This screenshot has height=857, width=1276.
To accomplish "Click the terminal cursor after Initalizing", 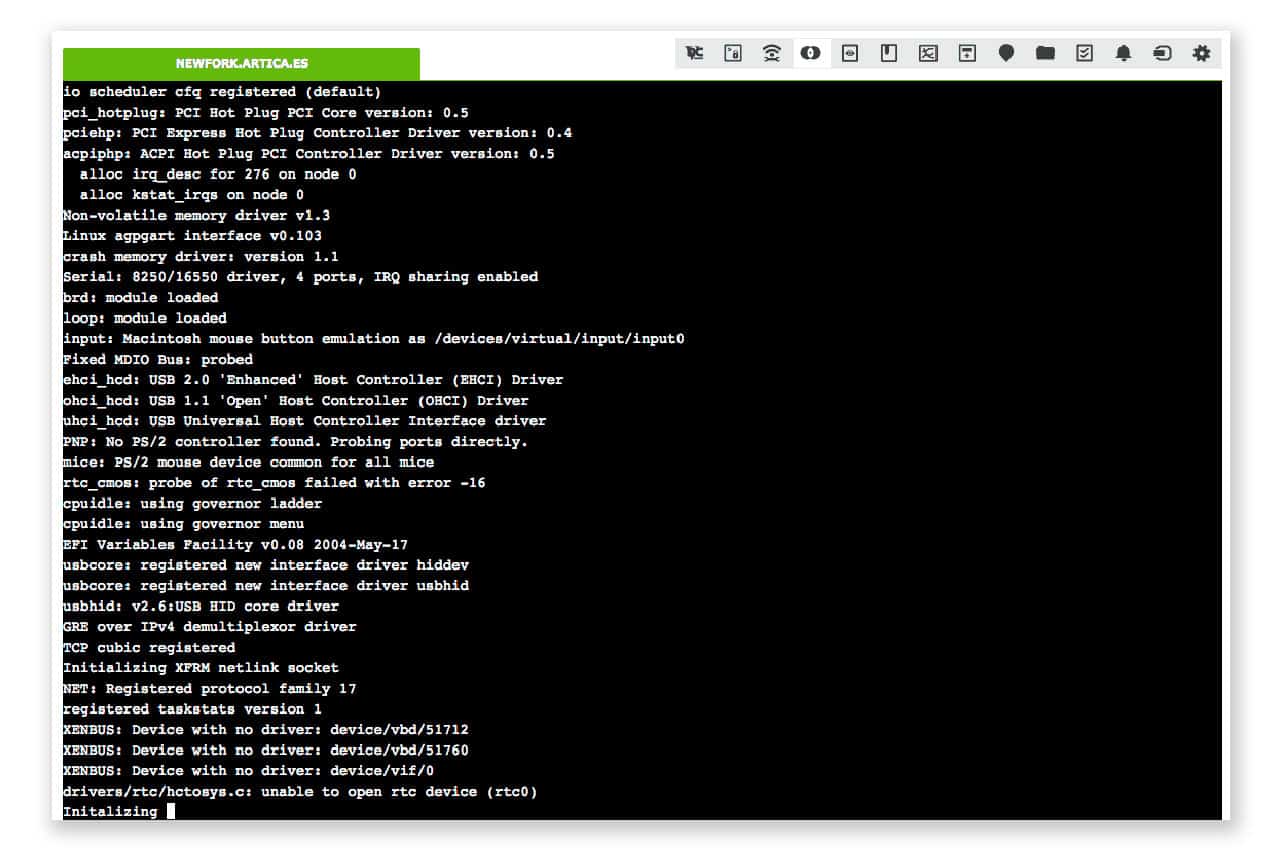I will (x=171, y=812).
